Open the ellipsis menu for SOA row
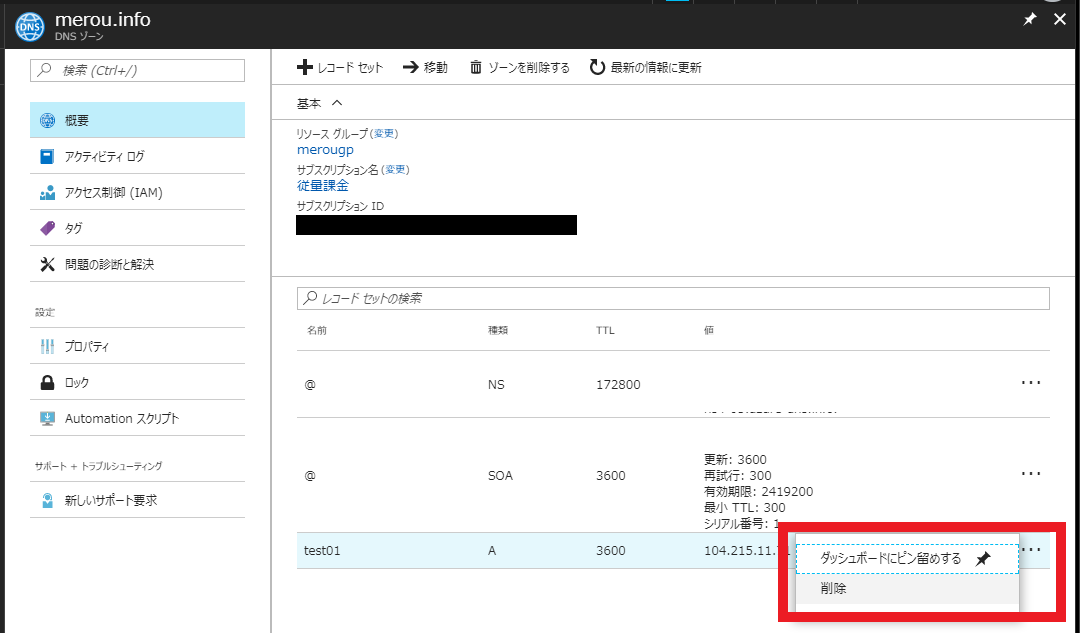This screenshot has height=633, width=1080. point(1031,473)
